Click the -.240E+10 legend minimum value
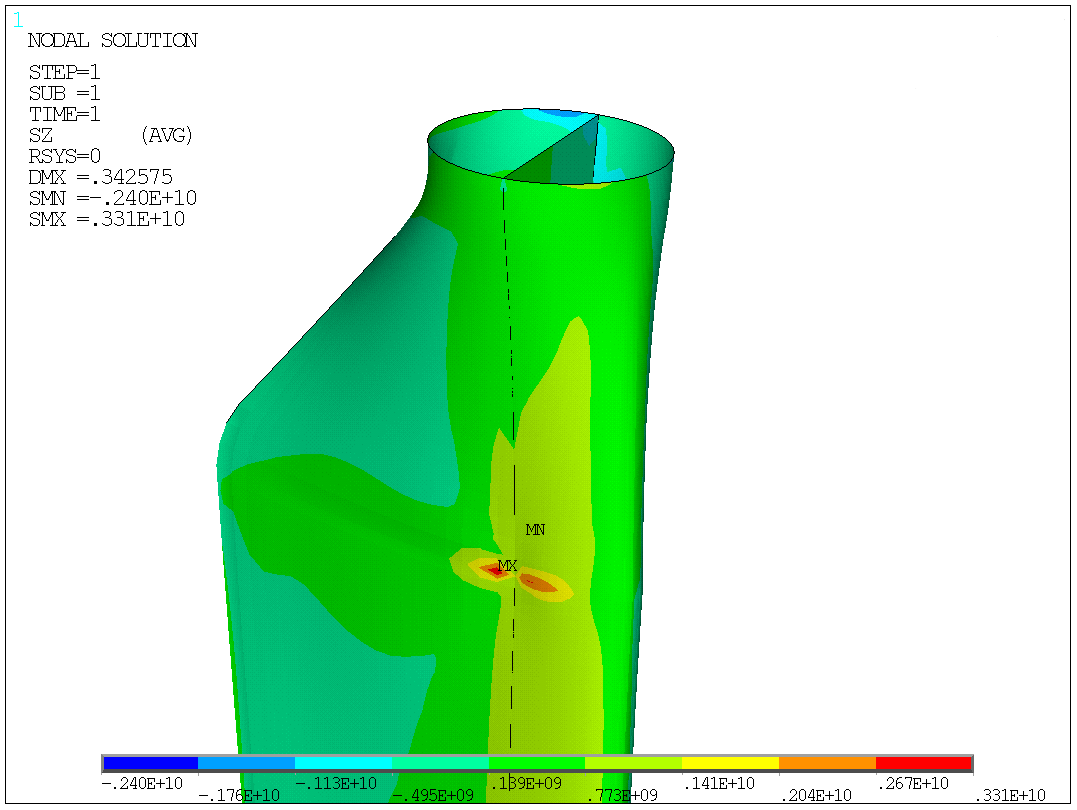 pos(139,783)
